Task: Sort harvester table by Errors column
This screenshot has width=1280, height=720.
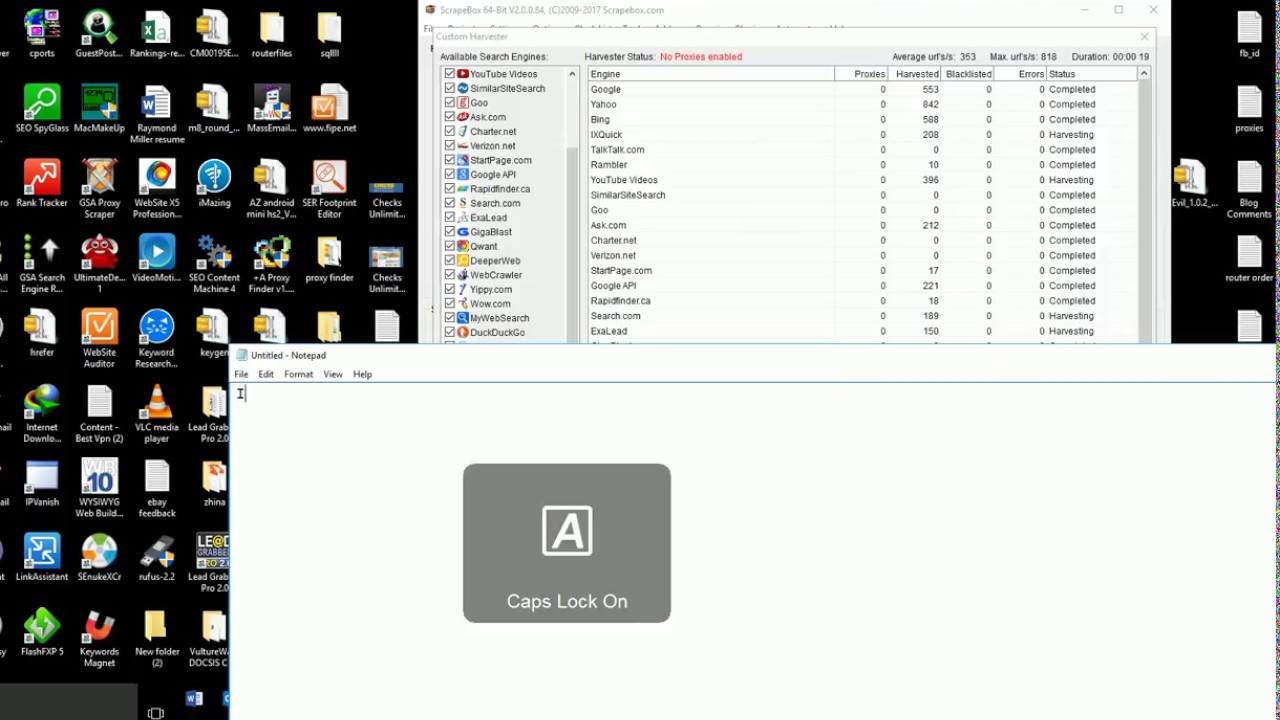Action: click(x=1020, y=74)
